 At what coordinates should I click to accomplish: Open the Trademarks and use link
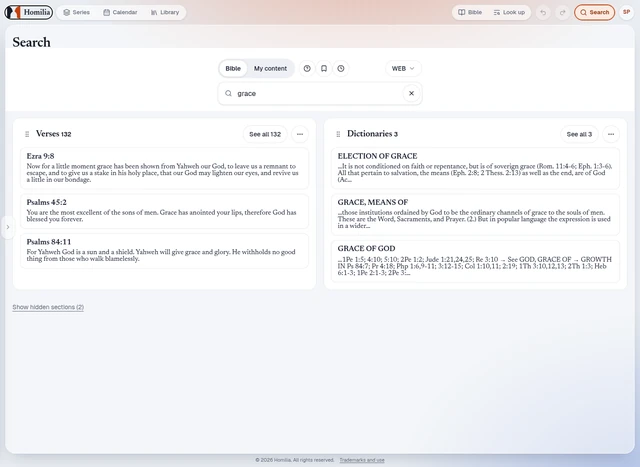(x=362, y=460)
